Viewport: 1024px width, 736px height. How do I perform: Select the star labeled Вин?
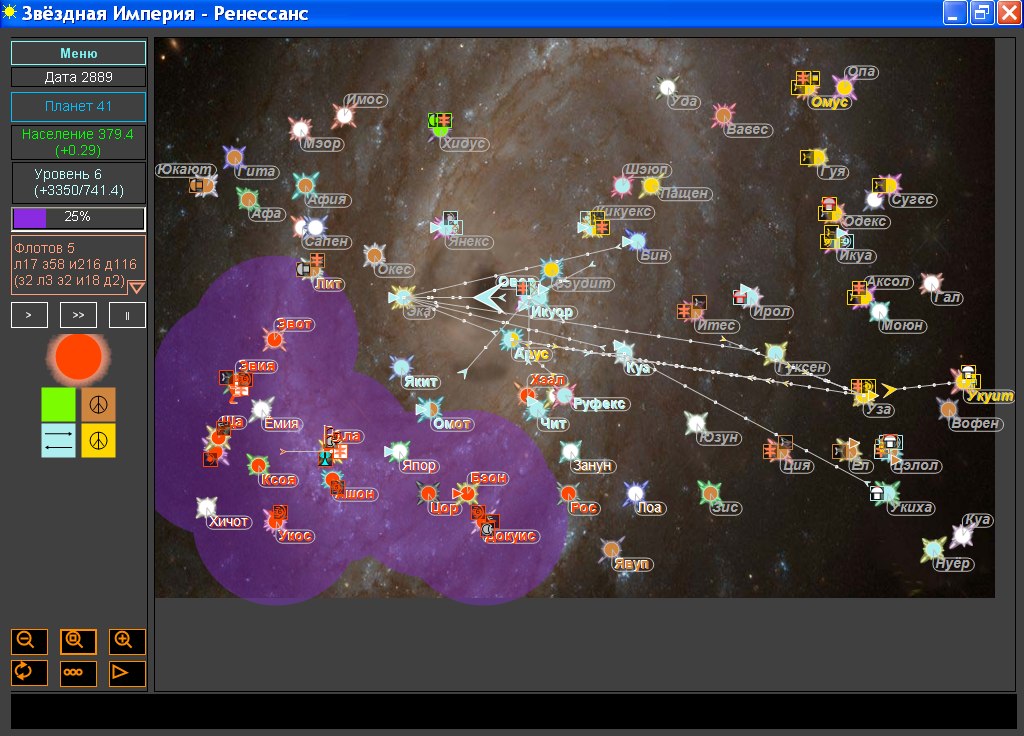tap(635, 242)
